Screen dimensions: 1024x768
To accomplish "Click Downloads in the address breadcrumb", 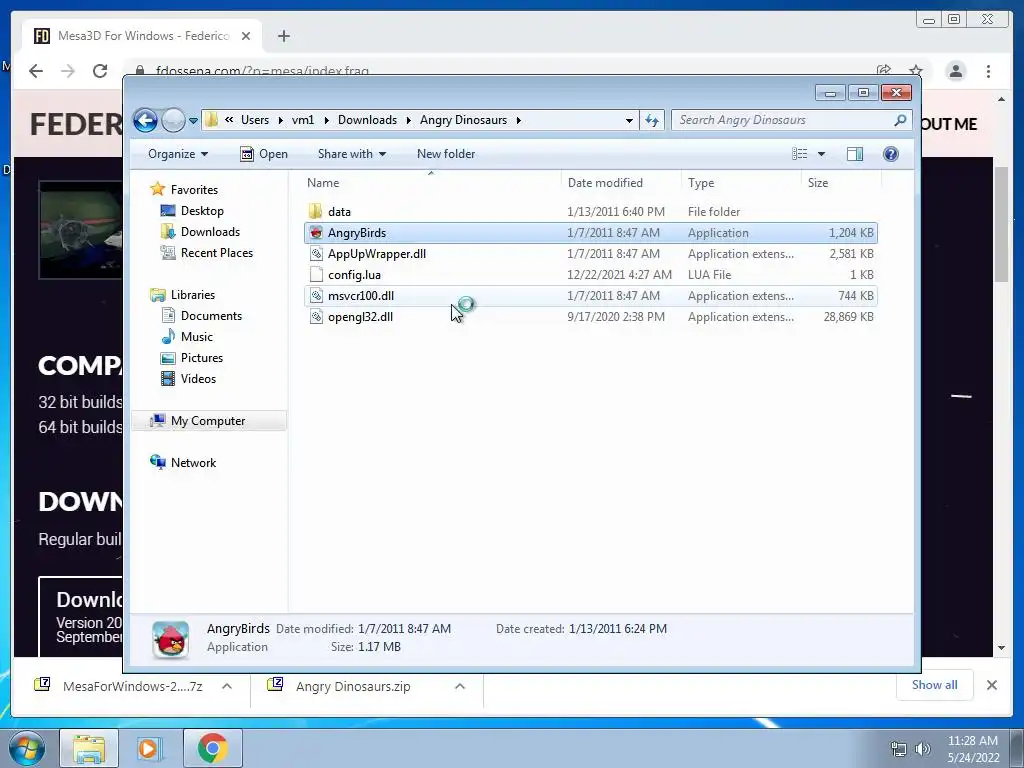I will (367, 120).
